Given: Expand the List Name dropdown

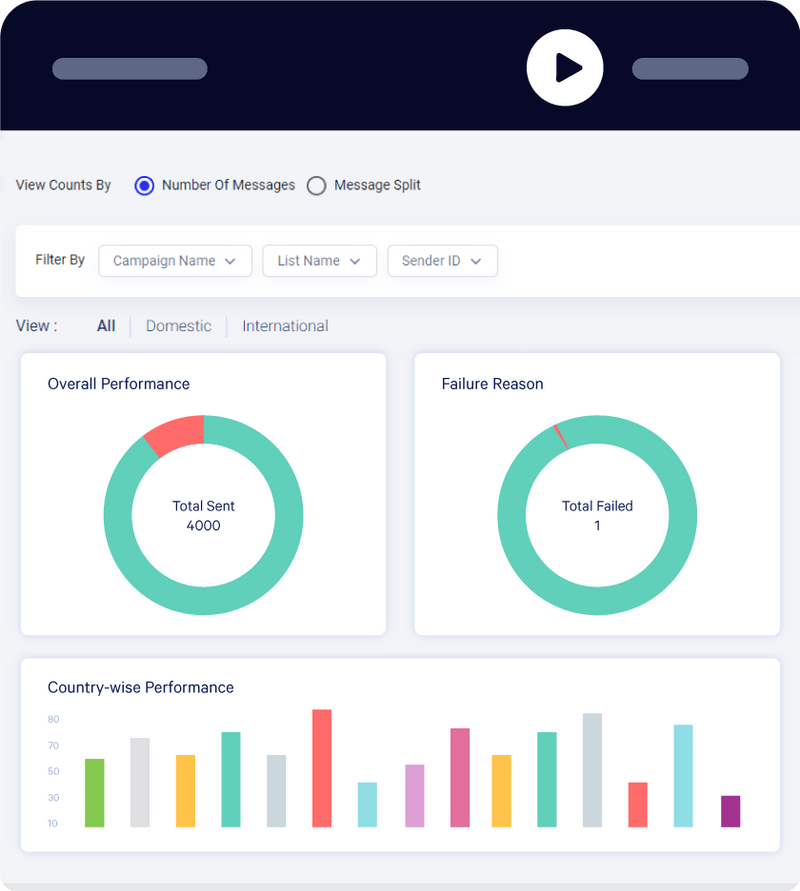Looking at the screenshot, I should pyautogui.click(x=319, y=260).
